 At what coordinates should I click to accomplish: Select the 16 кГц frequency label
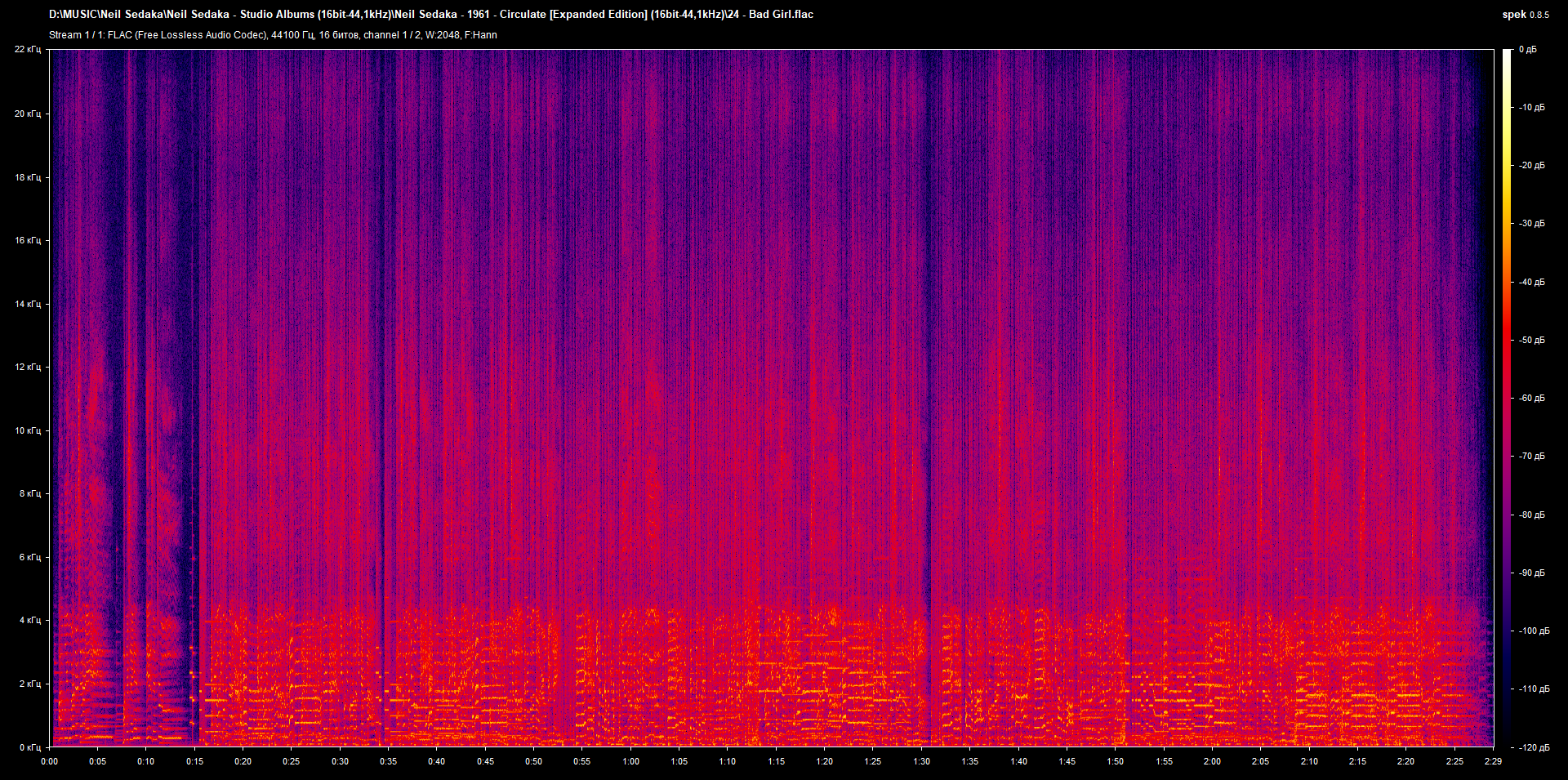[27, 240]
